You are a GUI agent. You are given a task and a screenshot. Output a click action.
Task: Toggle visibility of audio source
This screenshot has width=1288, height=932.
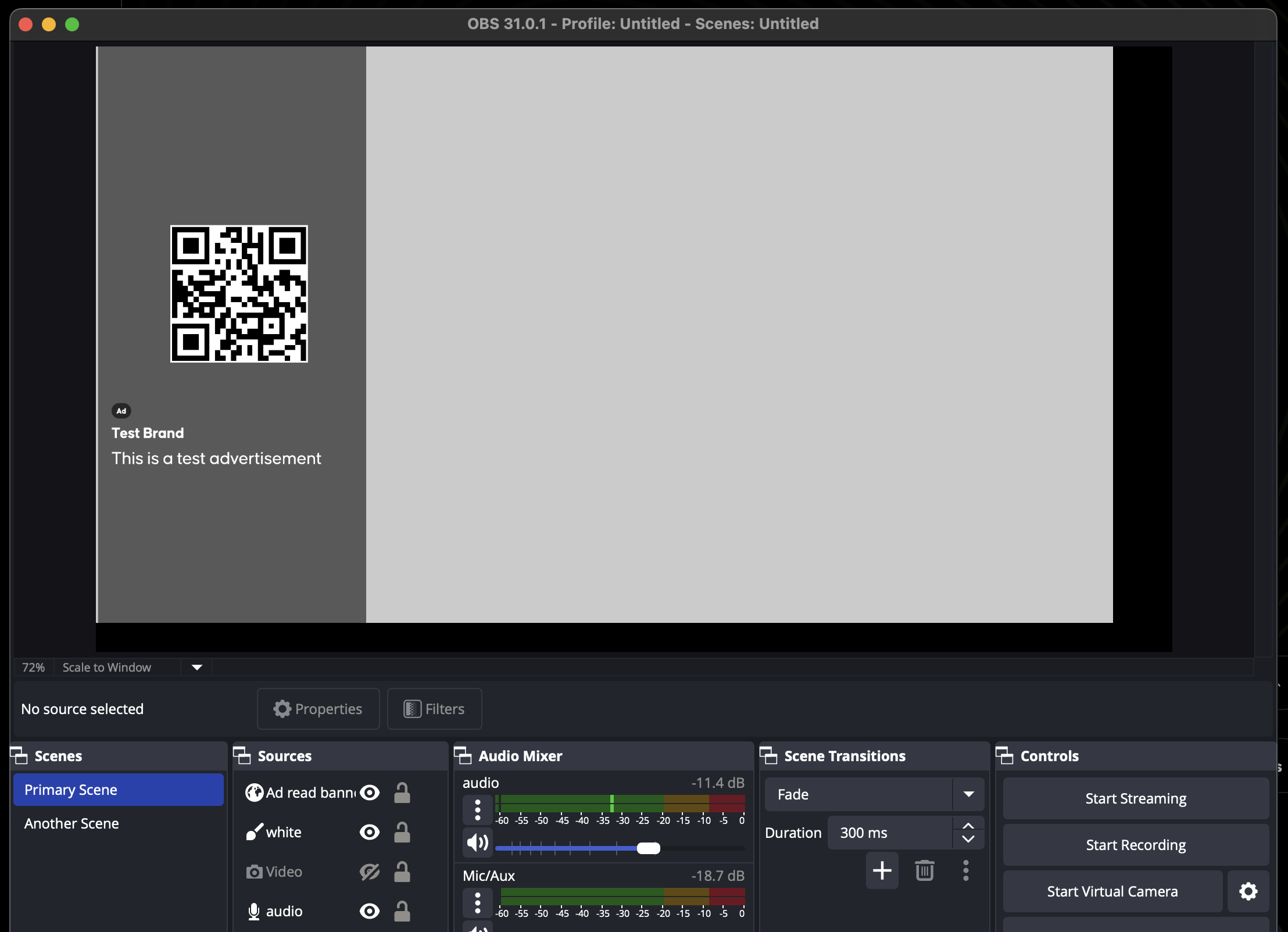[x=370, y=911]
